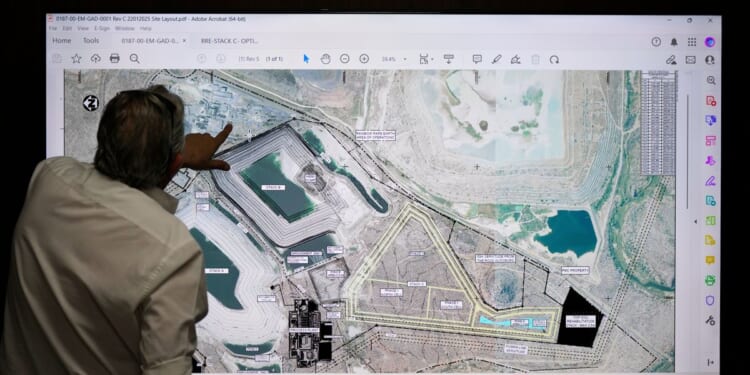Viewport: 750px width, 375px height.
Task: Open the share and sign link icon
Action: 672,60
